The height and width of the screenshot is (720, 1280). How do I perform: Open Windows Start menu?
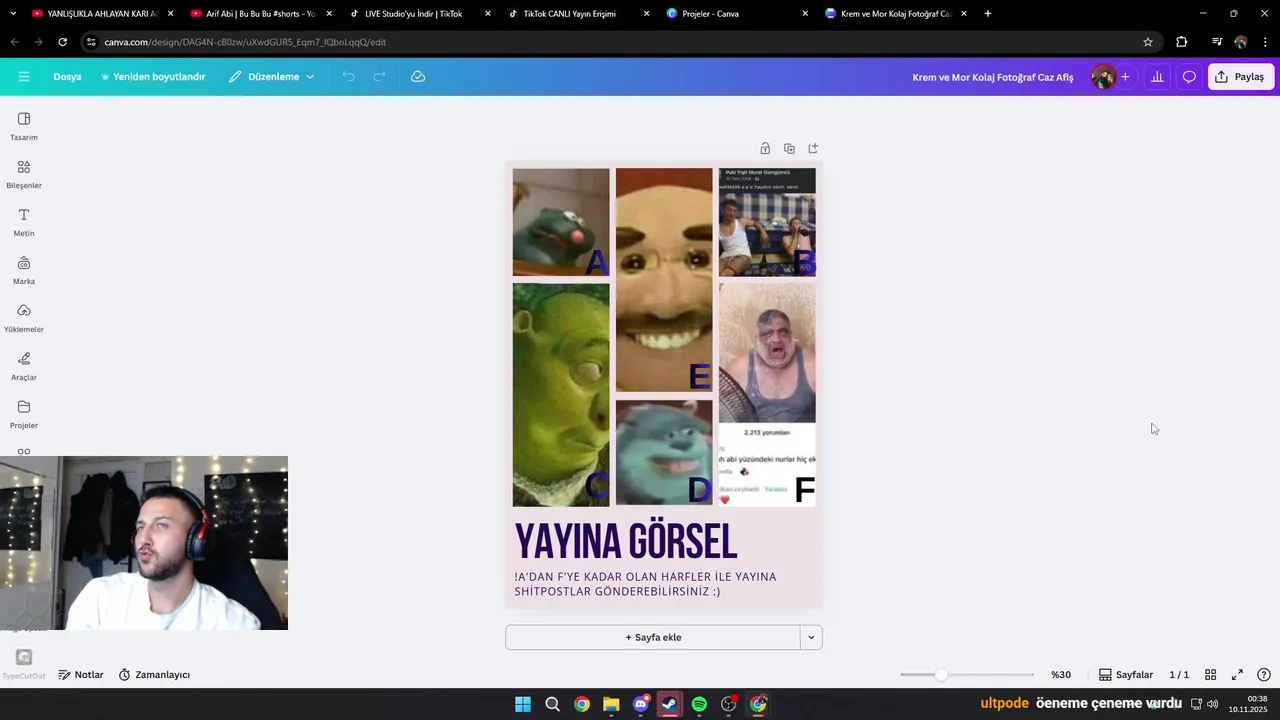click(523, 704)
